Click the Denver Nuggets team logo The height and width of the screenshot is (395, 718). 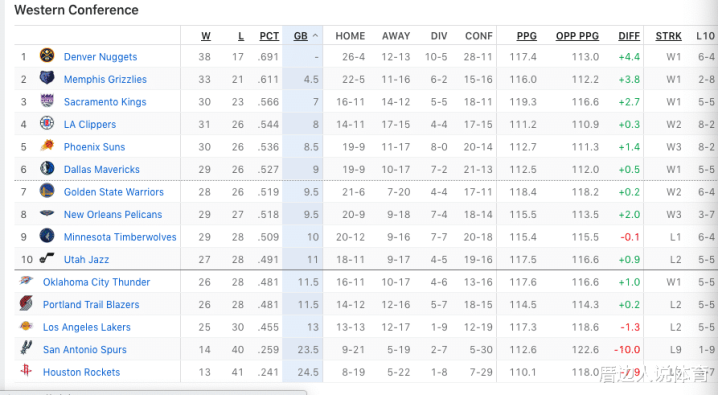click(x=47, y=55)
